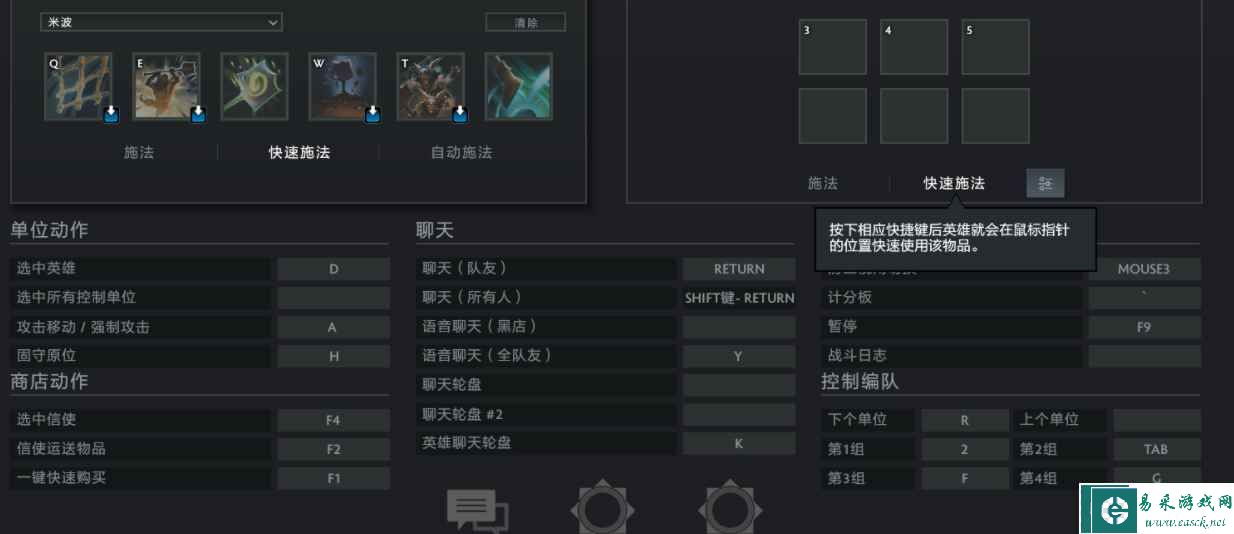The width and height of the screenshot is (1234, 534).
Task: Switch abilities to 自动施法 mode
Action: pos(461,153)
